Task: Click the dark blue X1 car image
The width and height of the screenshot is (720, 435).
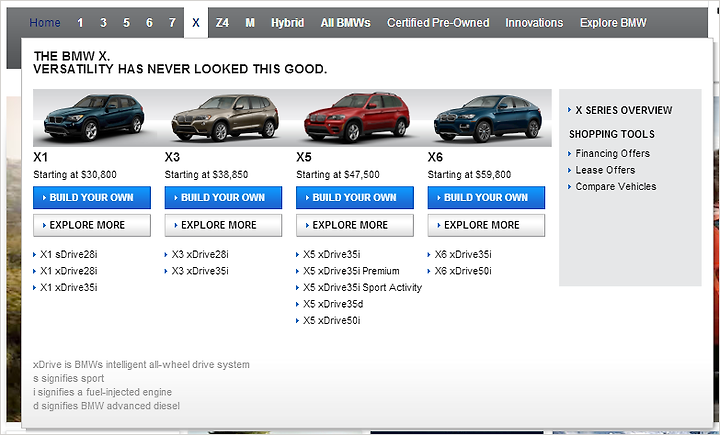Action: 94,117
